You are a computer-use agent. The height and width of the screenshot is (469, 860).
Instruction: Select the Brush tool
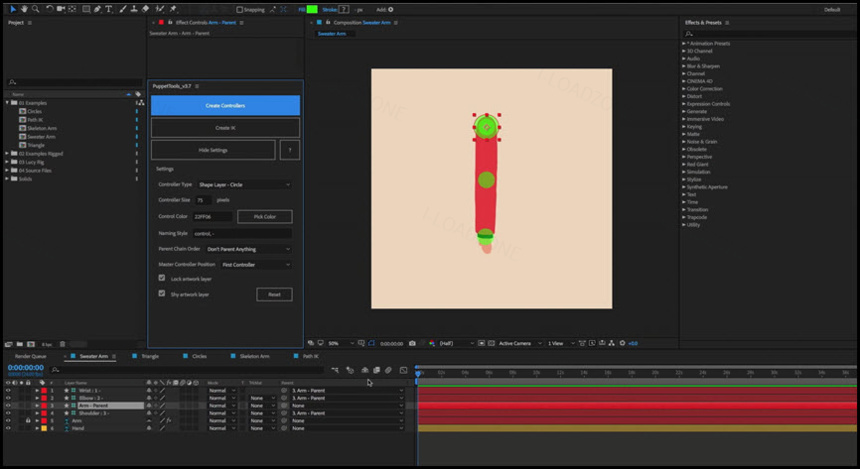tap(123, 9)
